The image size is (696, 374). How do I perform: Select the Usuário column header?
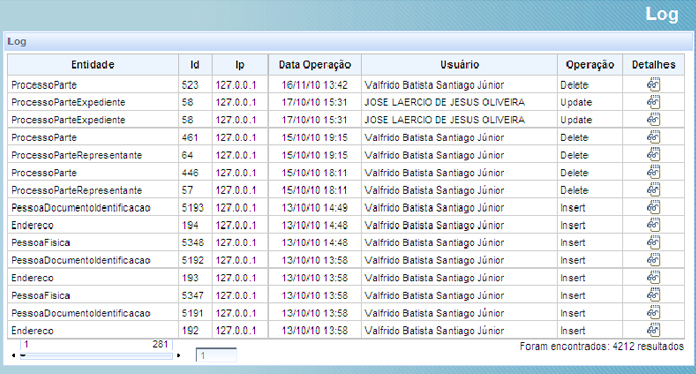[x=459, y=65]
